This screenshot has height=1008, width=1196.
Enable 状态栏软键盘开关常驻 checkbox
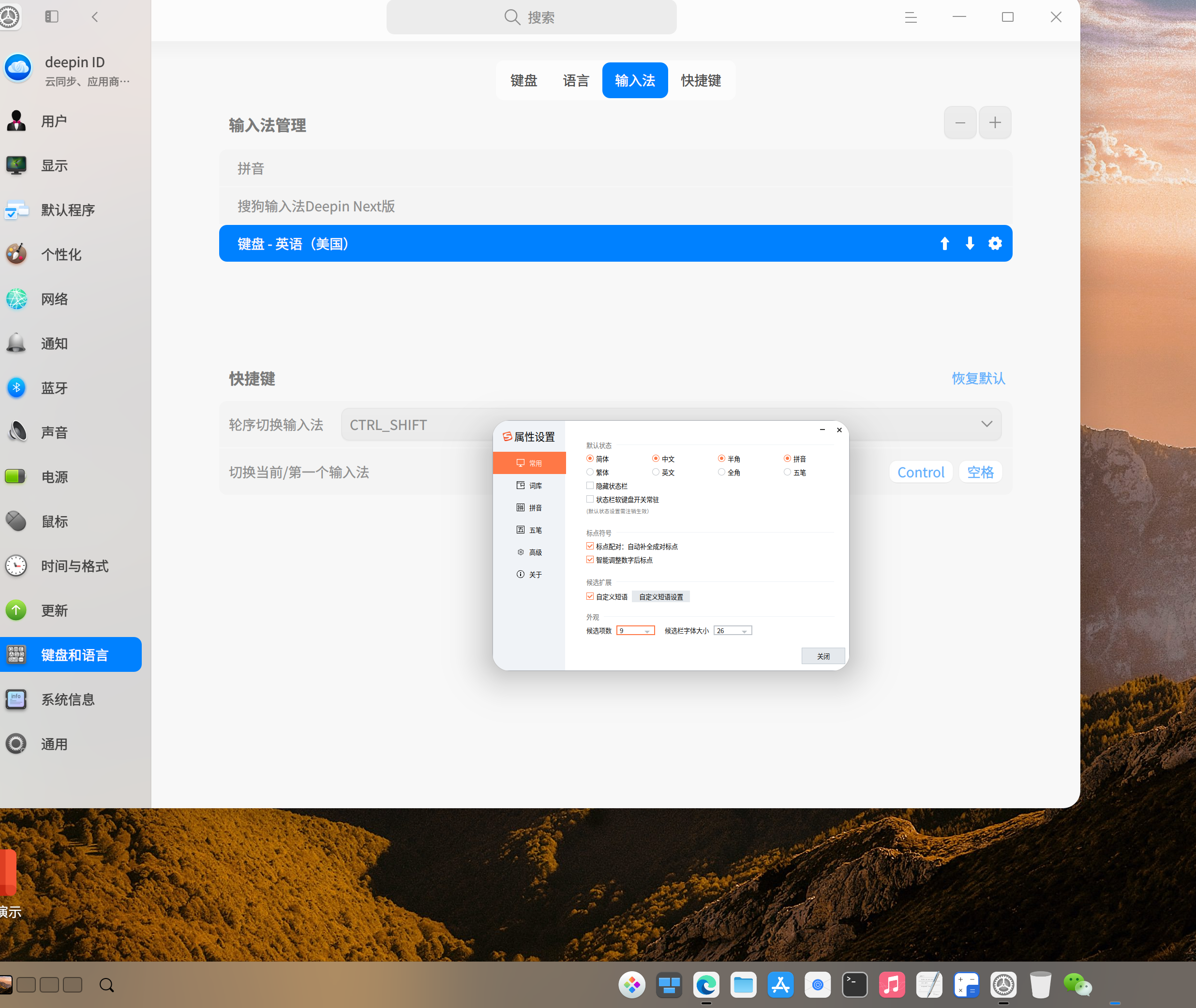590,500
